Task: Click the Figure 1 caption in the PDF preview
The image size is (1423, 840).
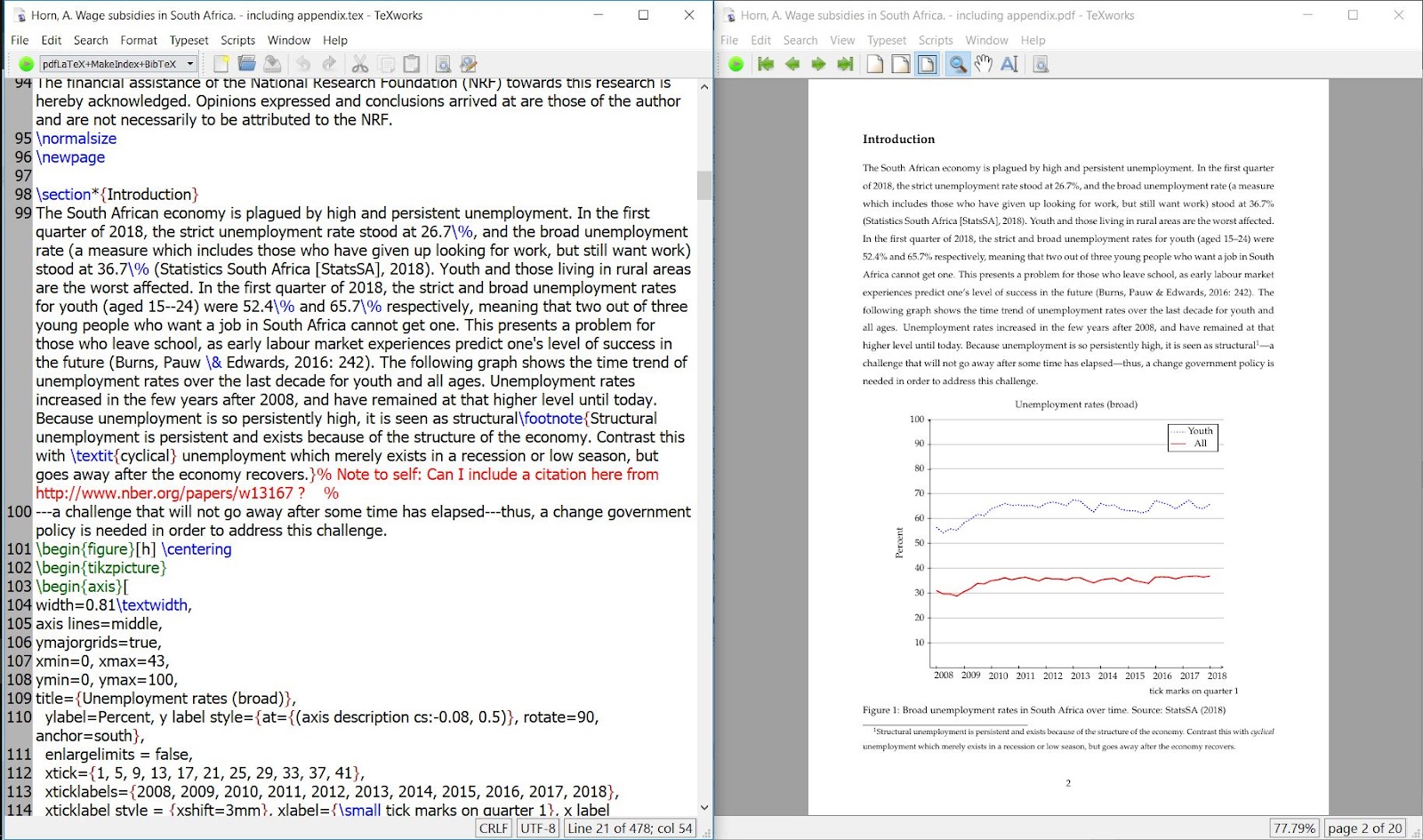Action: pyautogui.click(x=1044, y=710)
